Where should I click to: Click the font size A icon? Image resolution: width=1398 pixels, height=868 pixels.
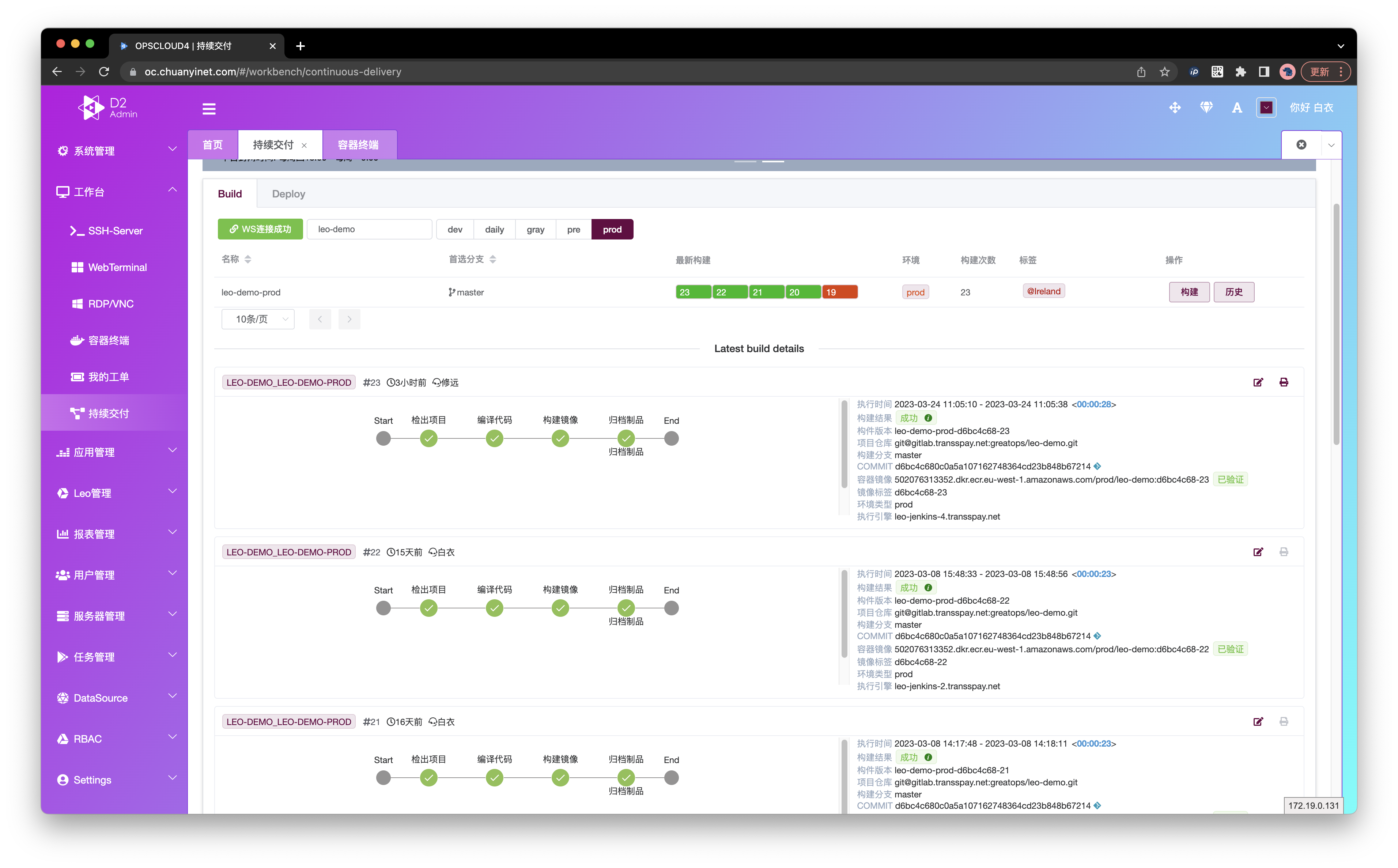pos(1237,107)
